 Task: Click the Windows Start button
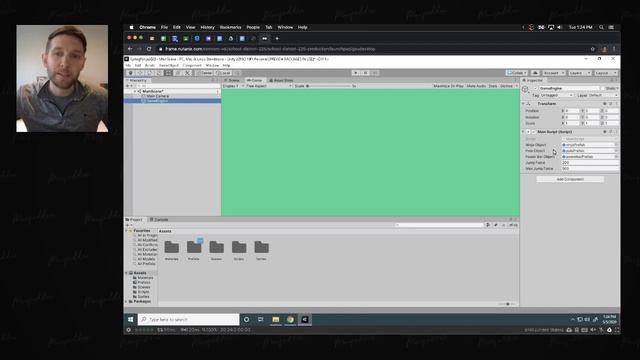click(131, 320)
